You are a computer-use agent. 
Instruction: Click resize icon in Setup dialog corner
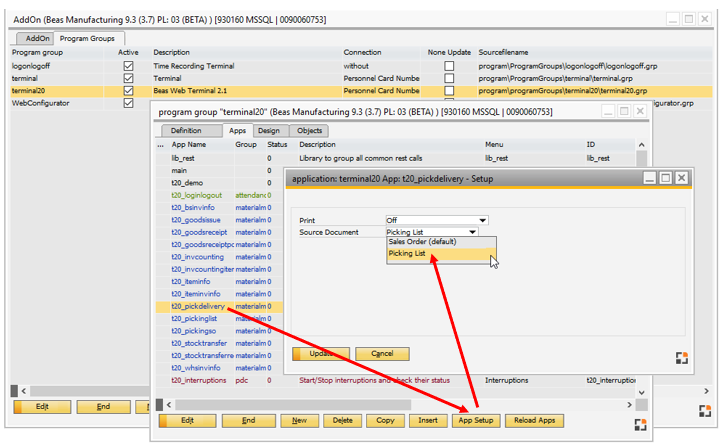(682, 359)
